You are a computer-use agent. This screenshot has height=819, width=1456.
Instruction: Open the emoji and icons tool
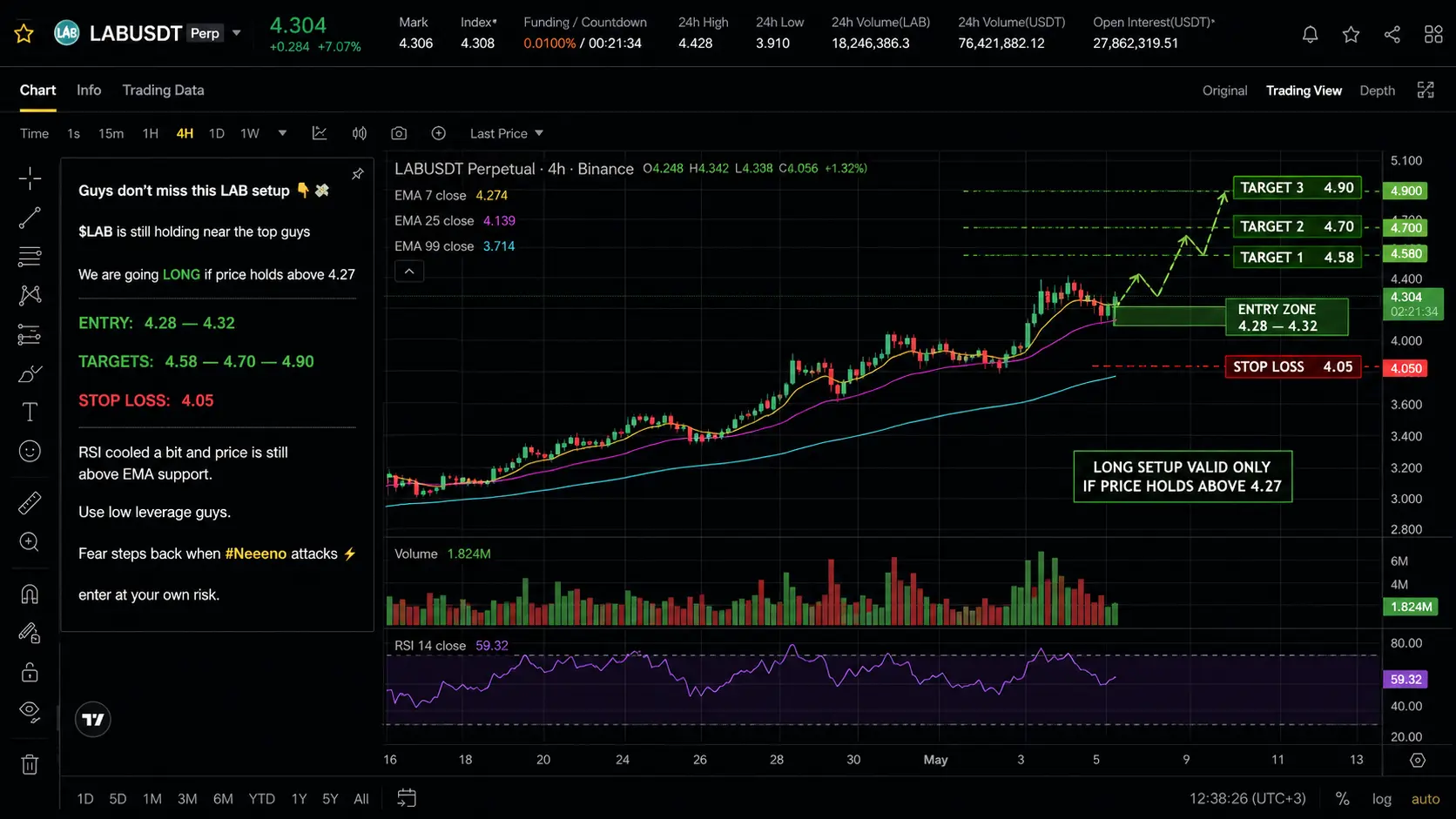(30, 451)
